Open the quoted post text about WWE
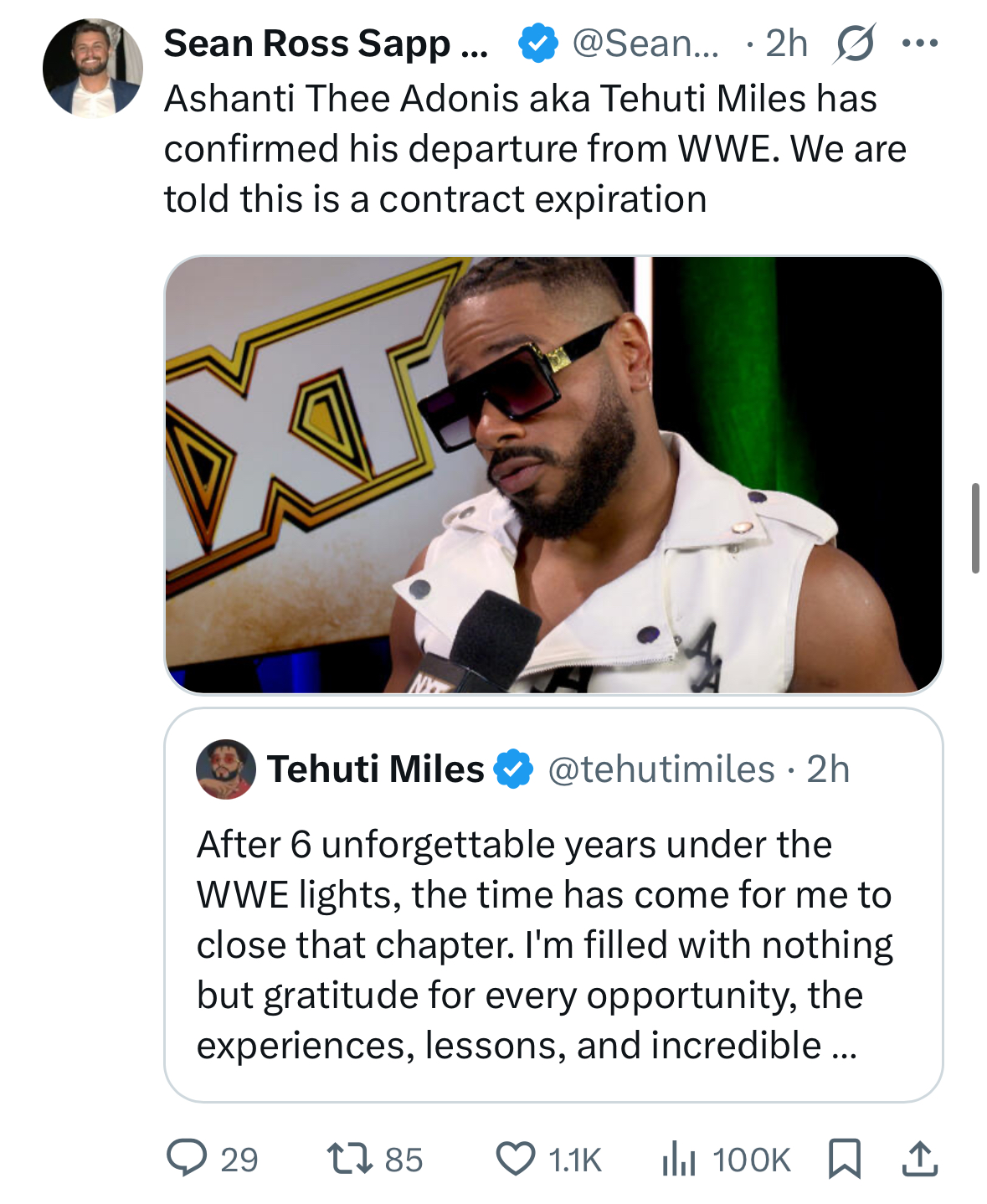987x1204 pixels. 544,944
